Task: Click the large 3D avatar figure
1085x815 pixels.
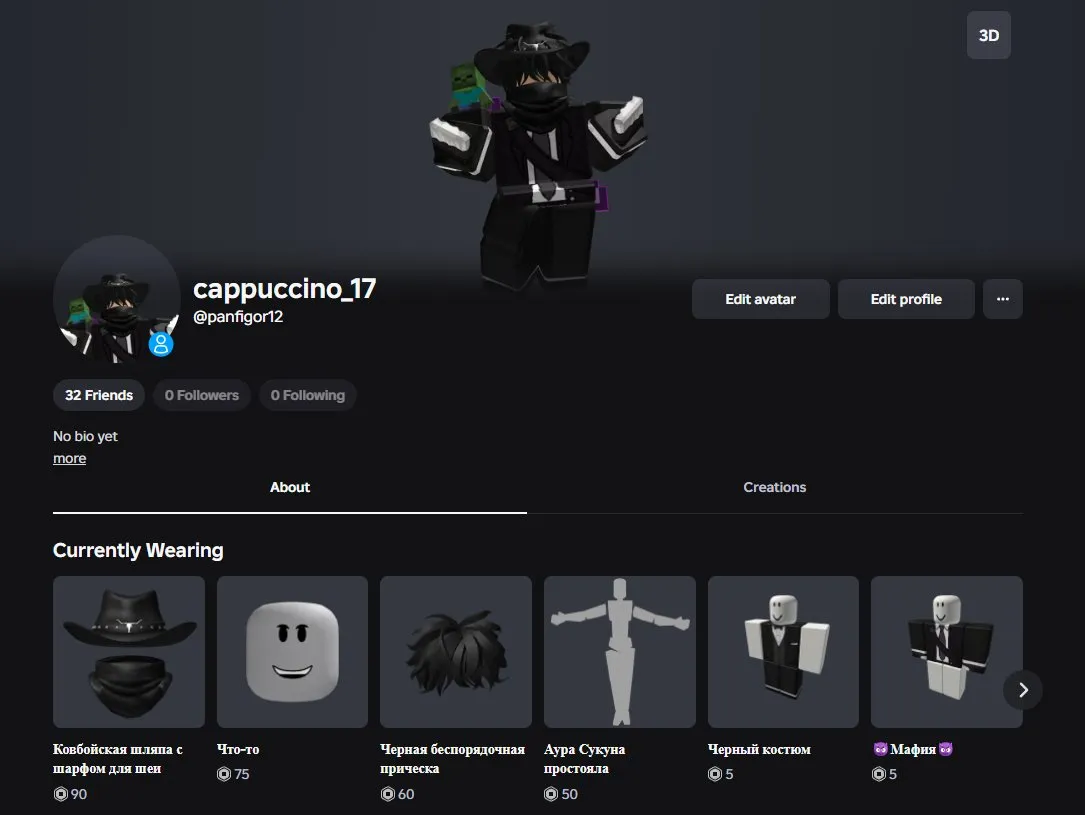Action: (538, 154)
